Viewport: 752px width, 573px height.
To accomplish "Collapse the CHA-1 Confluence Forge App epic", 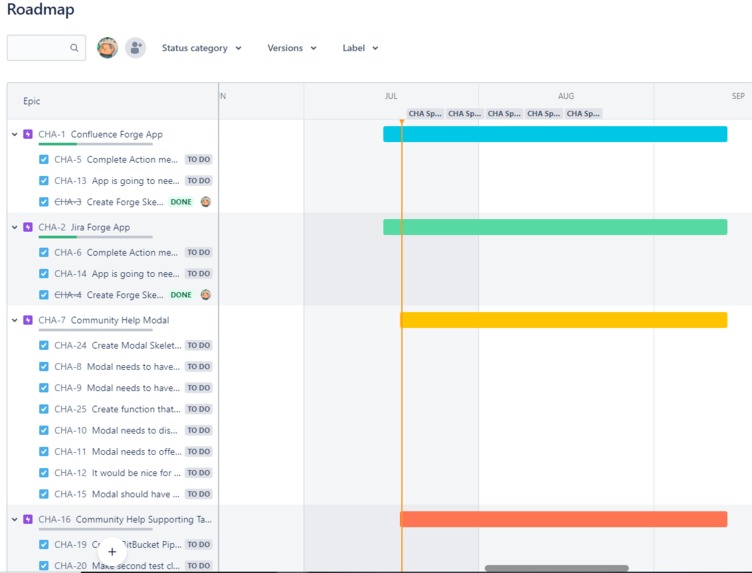I will tap(14, 134).
